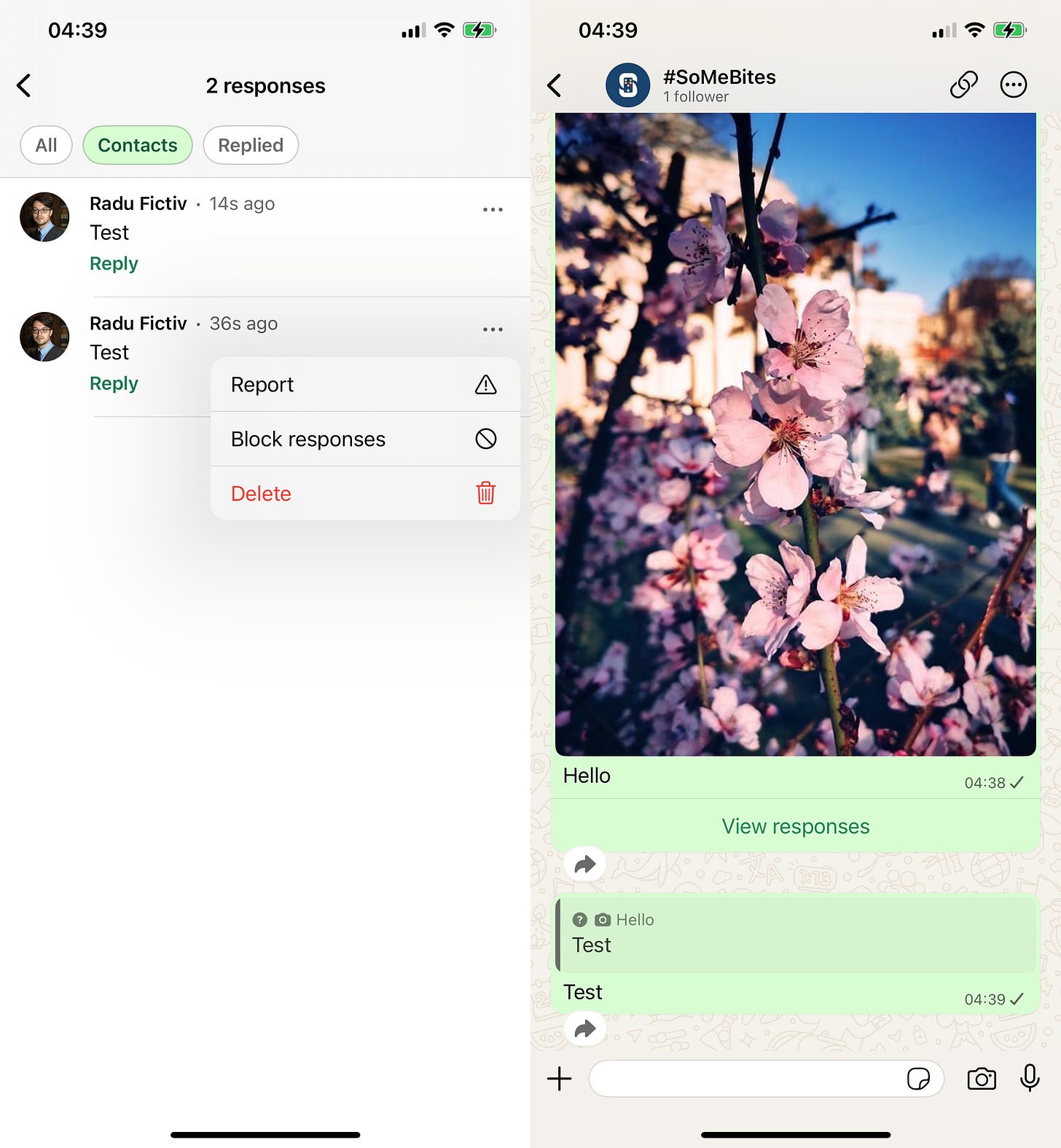Viewport: 1061px width, 1148px height.
Task: Open the sticker picker icon
Action: pos(918,1079)
